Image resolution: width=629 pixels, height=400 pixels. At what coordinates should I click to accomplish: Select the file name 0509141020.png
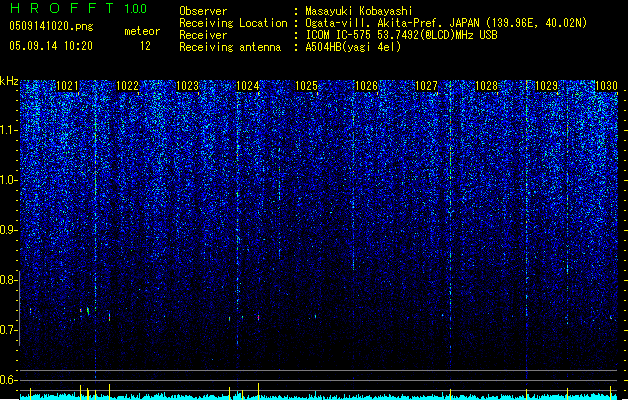click(x=51, y=26)
